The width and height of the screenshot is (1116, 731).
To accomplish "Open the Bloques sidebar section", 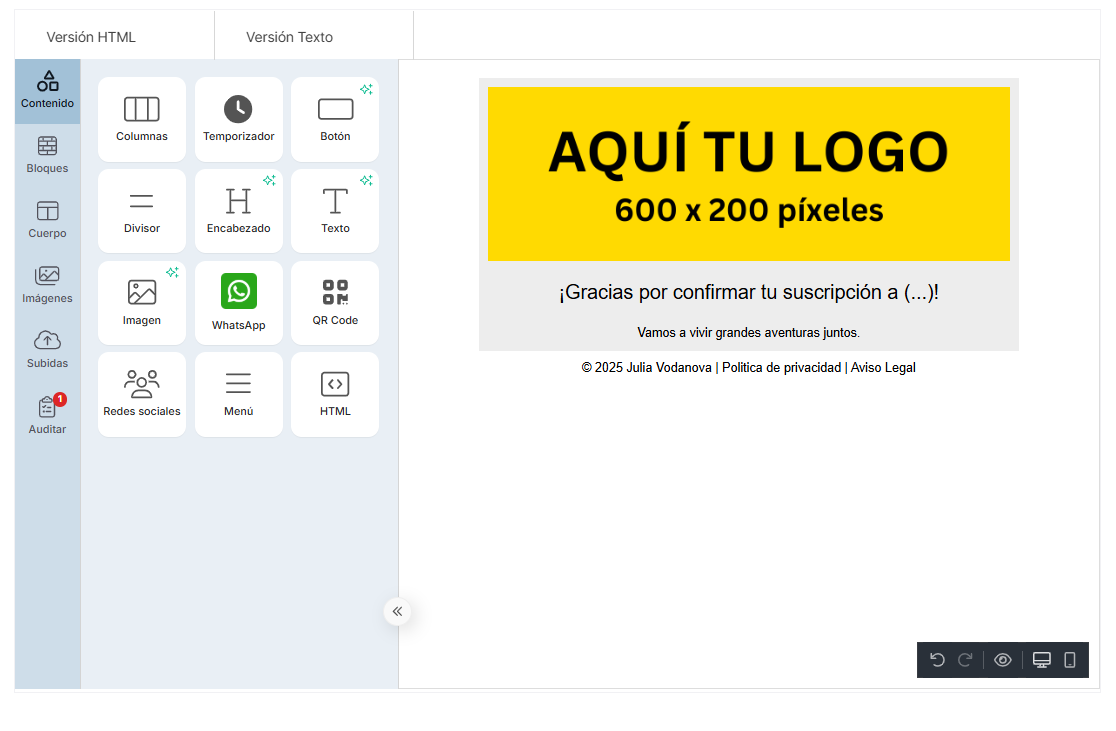I will point(47,154).
